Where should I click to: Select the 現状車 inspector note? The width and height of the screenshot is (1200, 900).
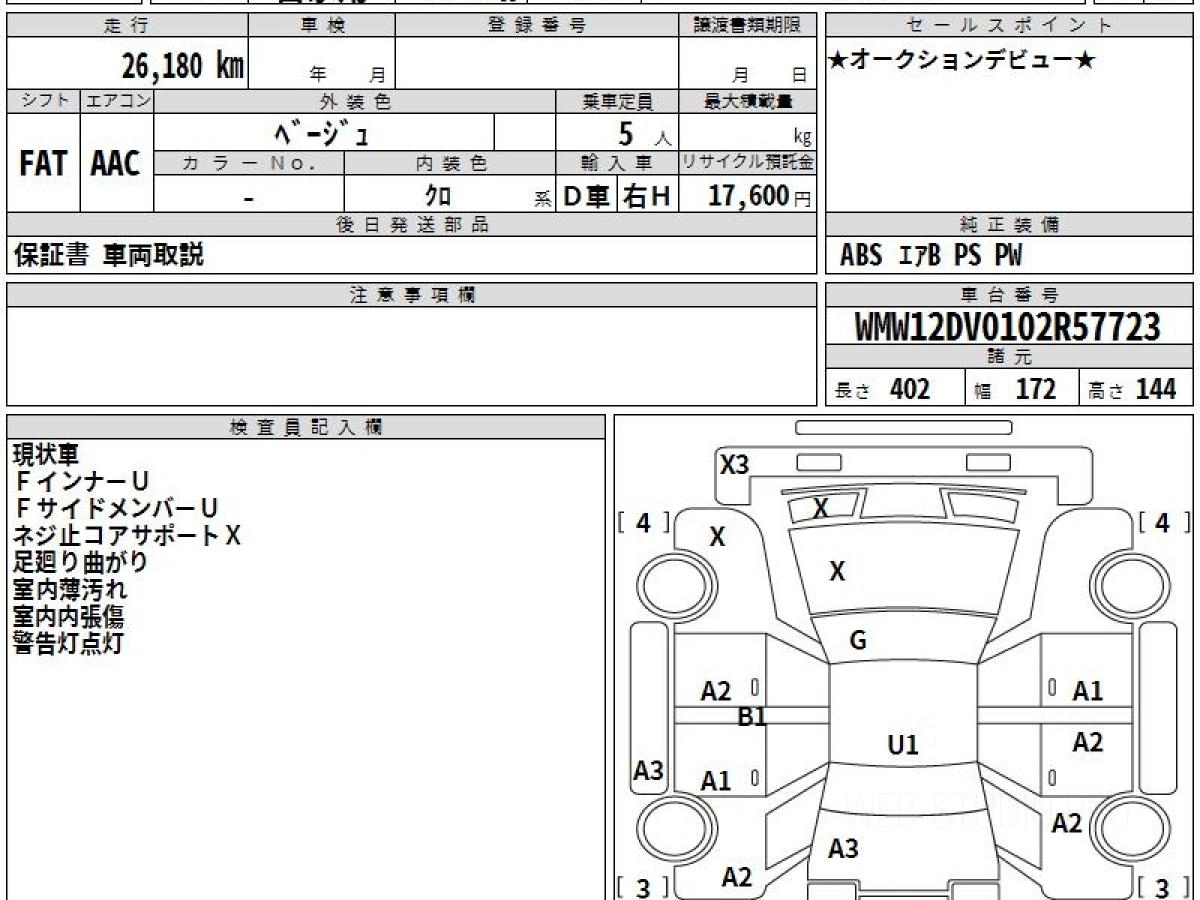click(45, 455)
